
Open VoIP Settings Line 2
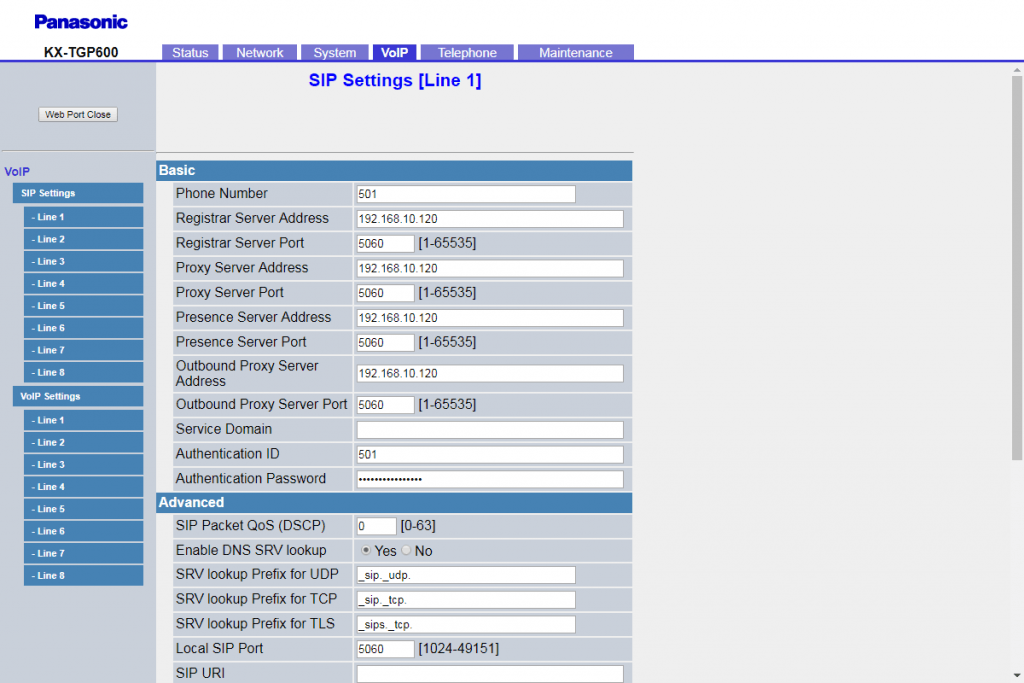(84, 442)
